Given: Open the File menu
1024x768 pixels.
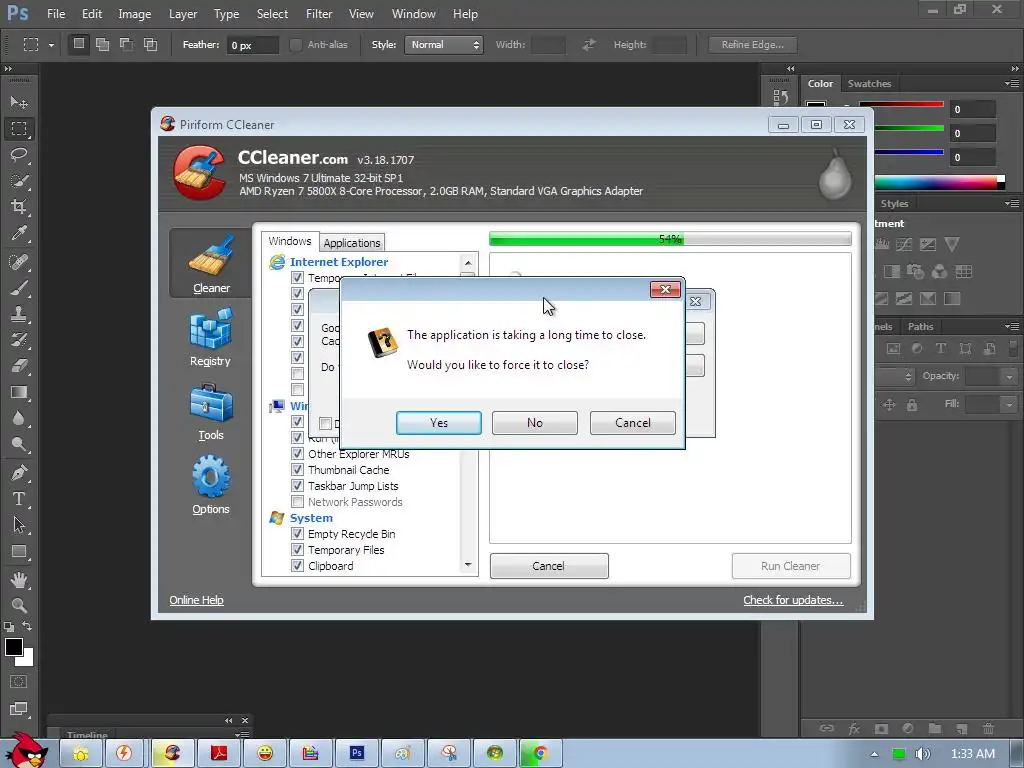Looking at the screenshot, I should (x=56, y=14).
